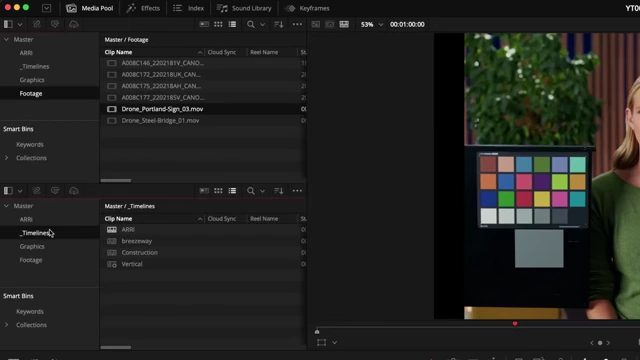Select single viewer mode icon
Screen dimensions: 640x360
pos(316,24)
